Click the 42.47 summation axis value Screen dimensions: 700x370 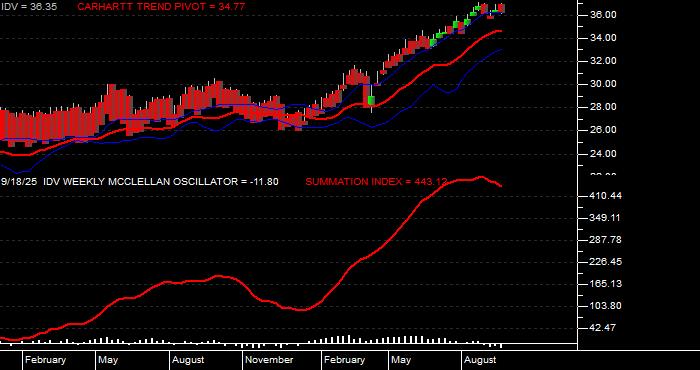tap(604, 328)
